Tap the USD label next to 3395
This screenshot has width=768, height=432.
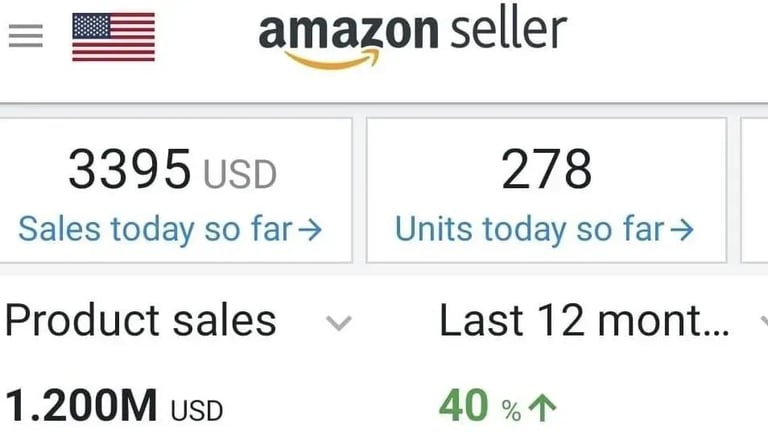(240, 174)
